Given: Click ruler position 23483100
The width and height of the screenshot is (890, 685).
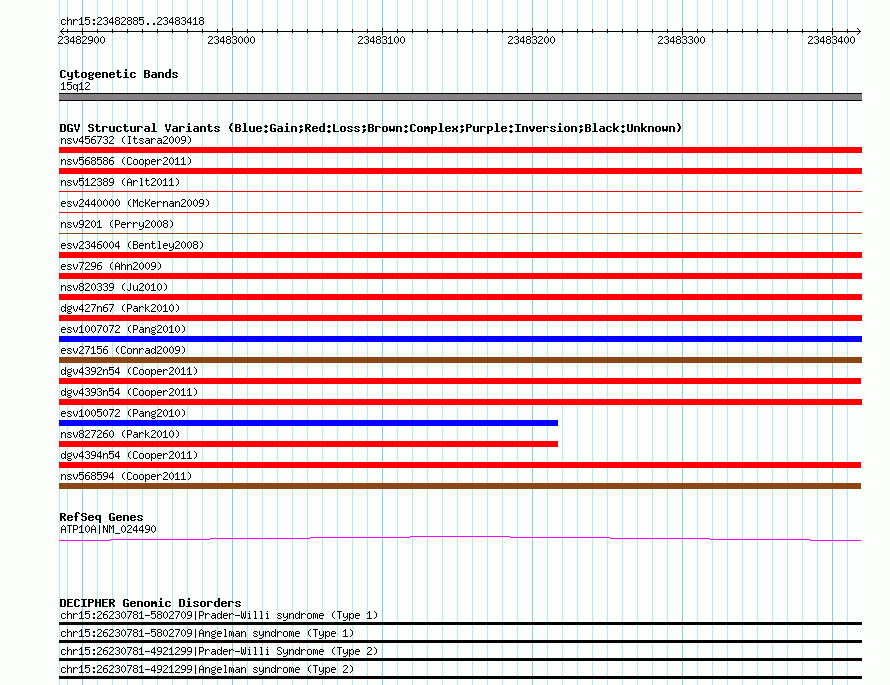Looking at the screenshot, I should coord(381,40).
